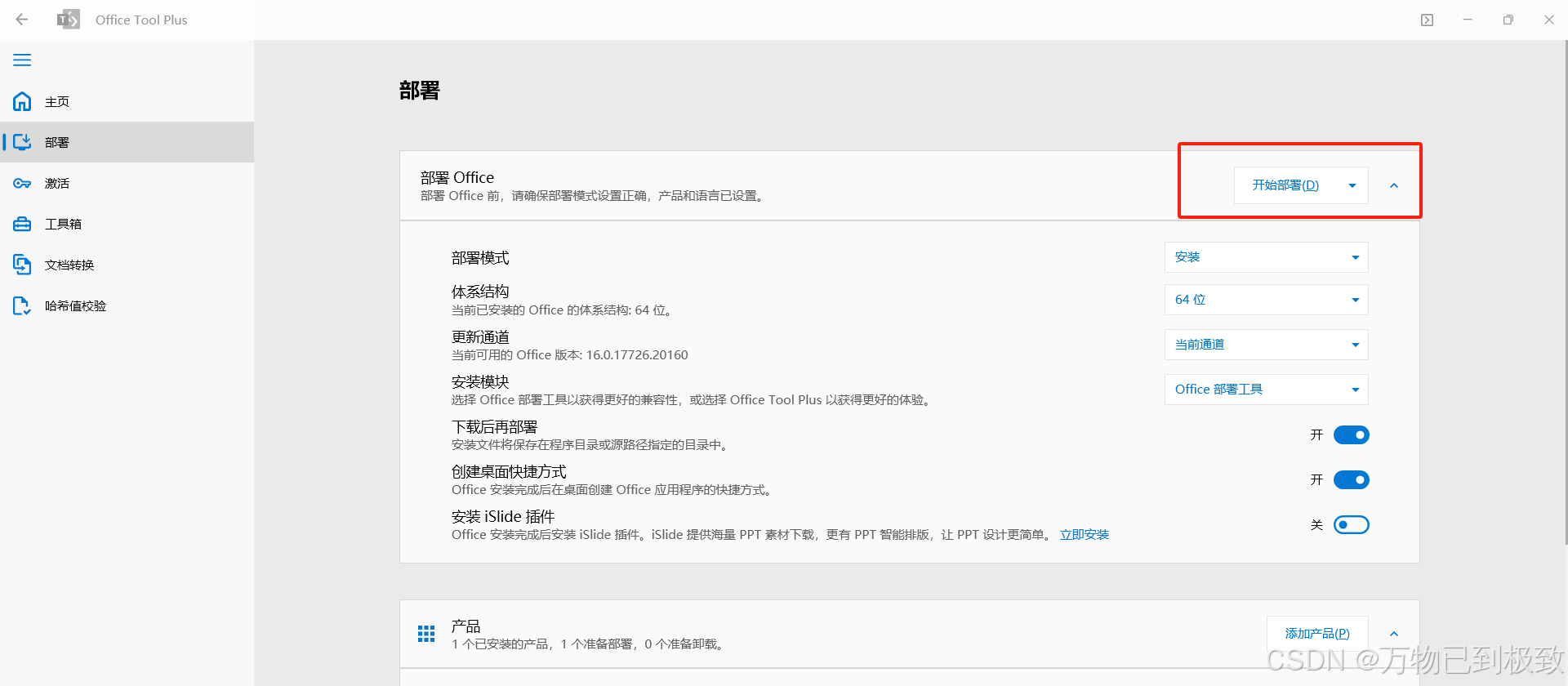Click the toolbox icon beside 工具箱
This screenshot has width=1568, height=686.
22,224
